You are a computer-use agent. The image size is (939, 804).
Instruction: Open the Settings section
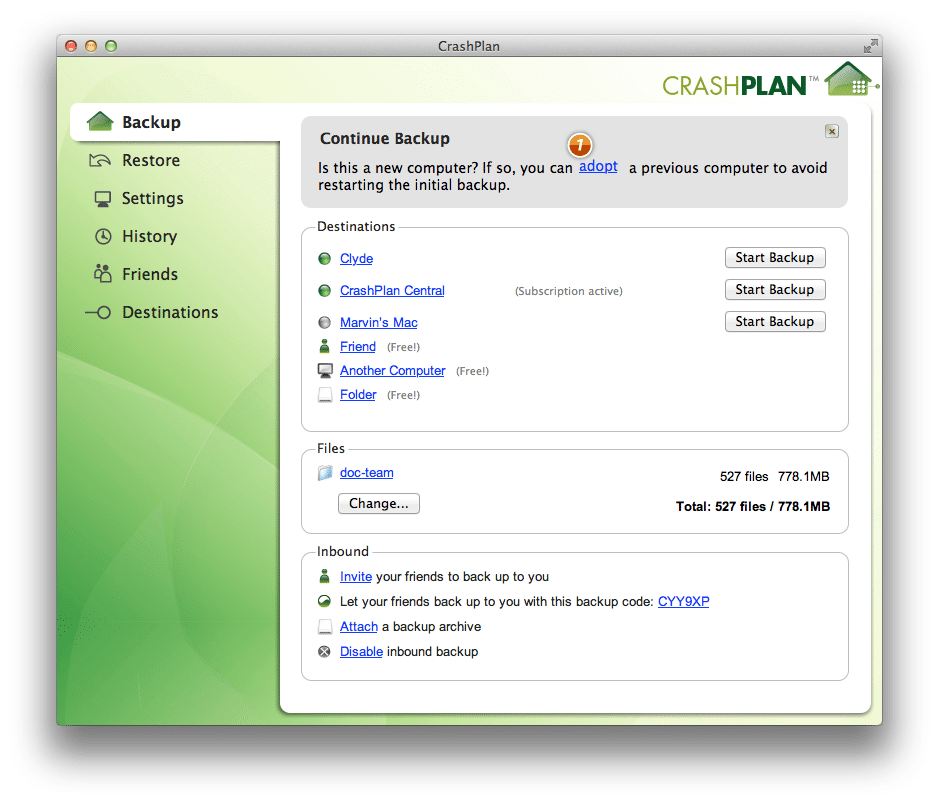(x=153, y=198)
